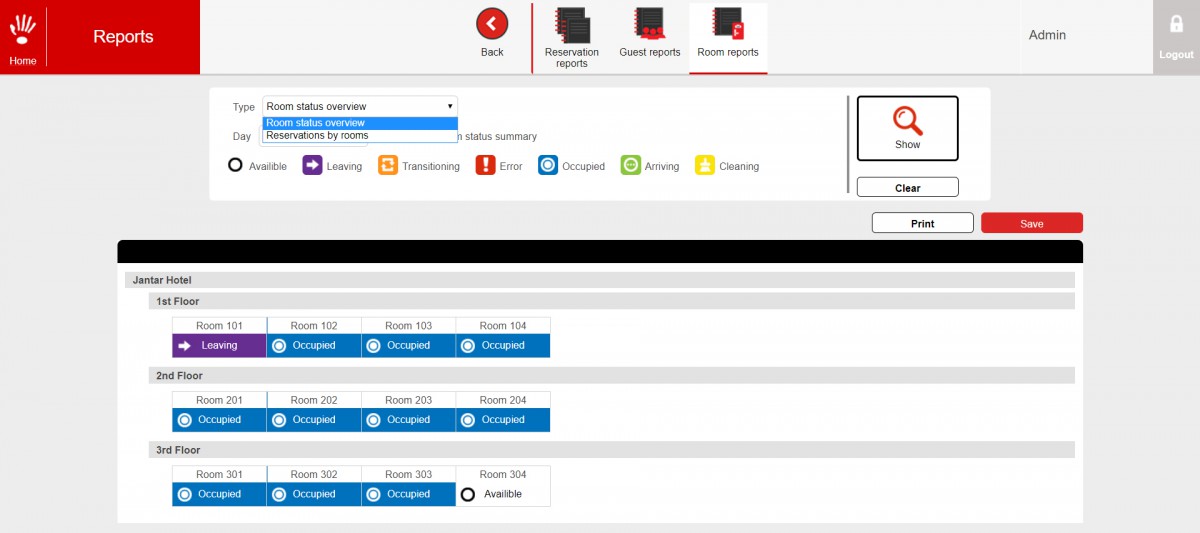Choose 'Reservations by rooms' dropdown option

360,136
